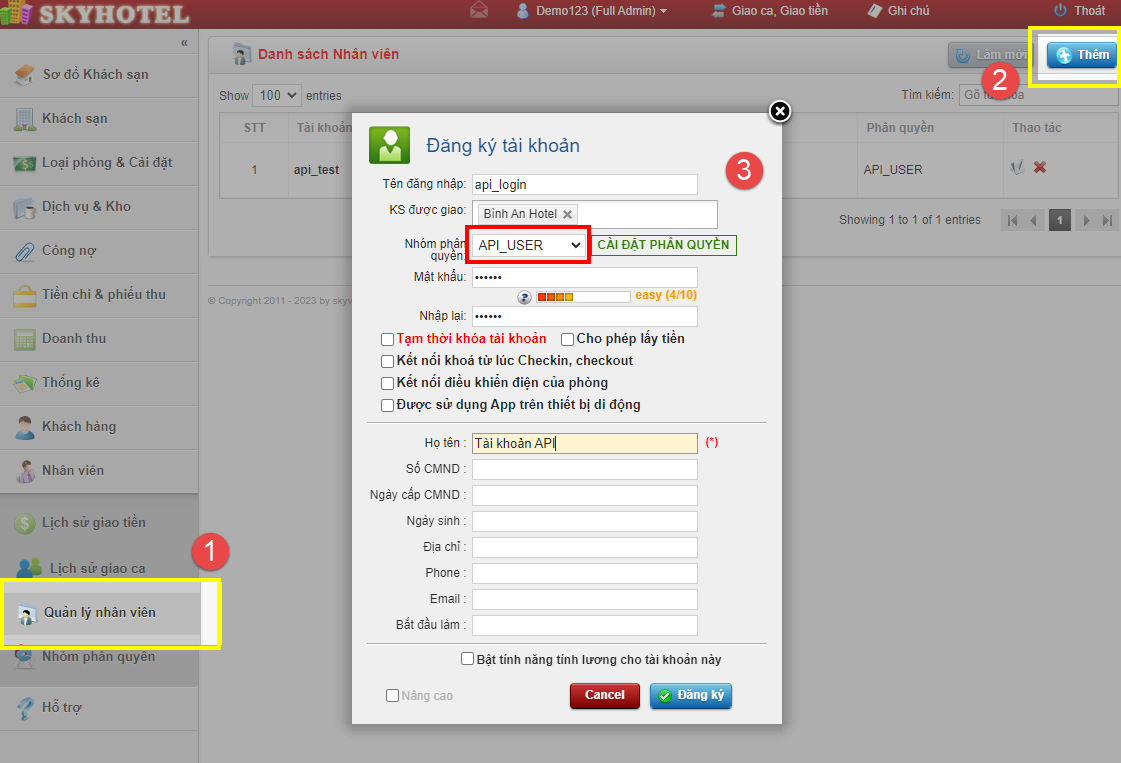Go to the last page of the table
Screen dimensions: 1121x763
1107,220
